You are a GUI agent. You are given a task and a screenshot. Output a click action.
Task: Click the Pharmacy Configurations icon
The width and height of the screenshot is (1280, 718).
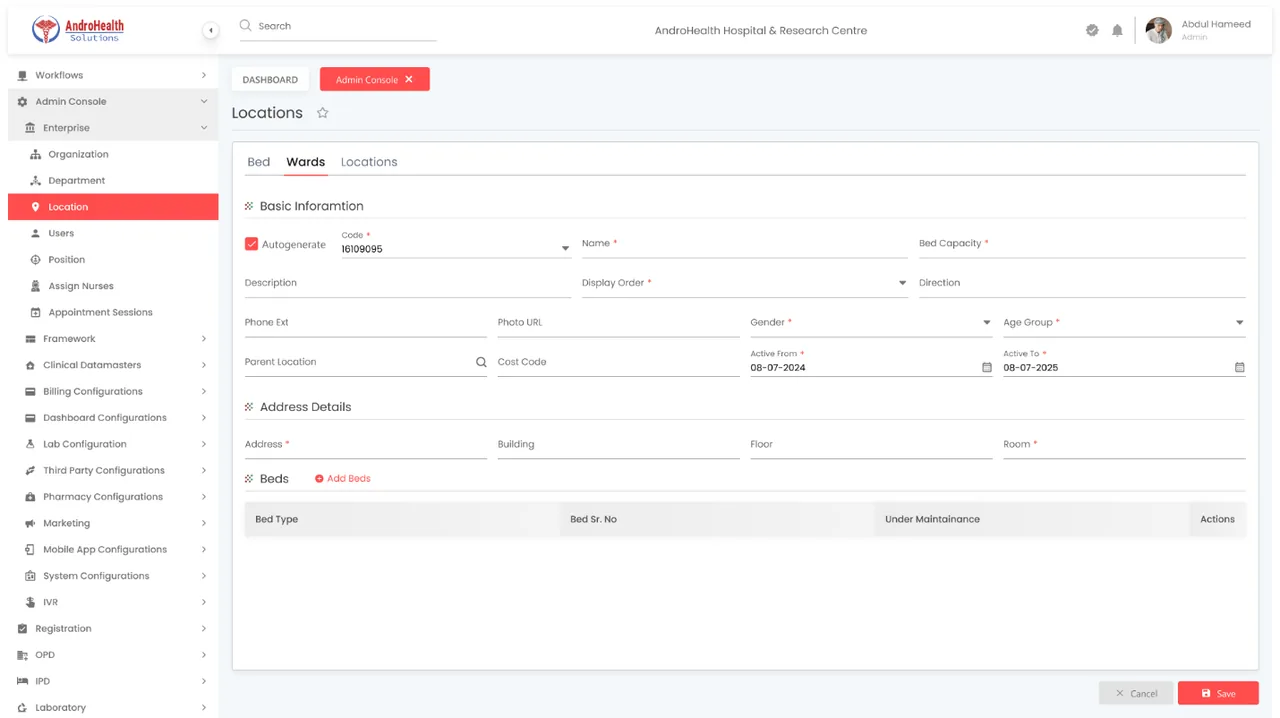click(30, 497)
